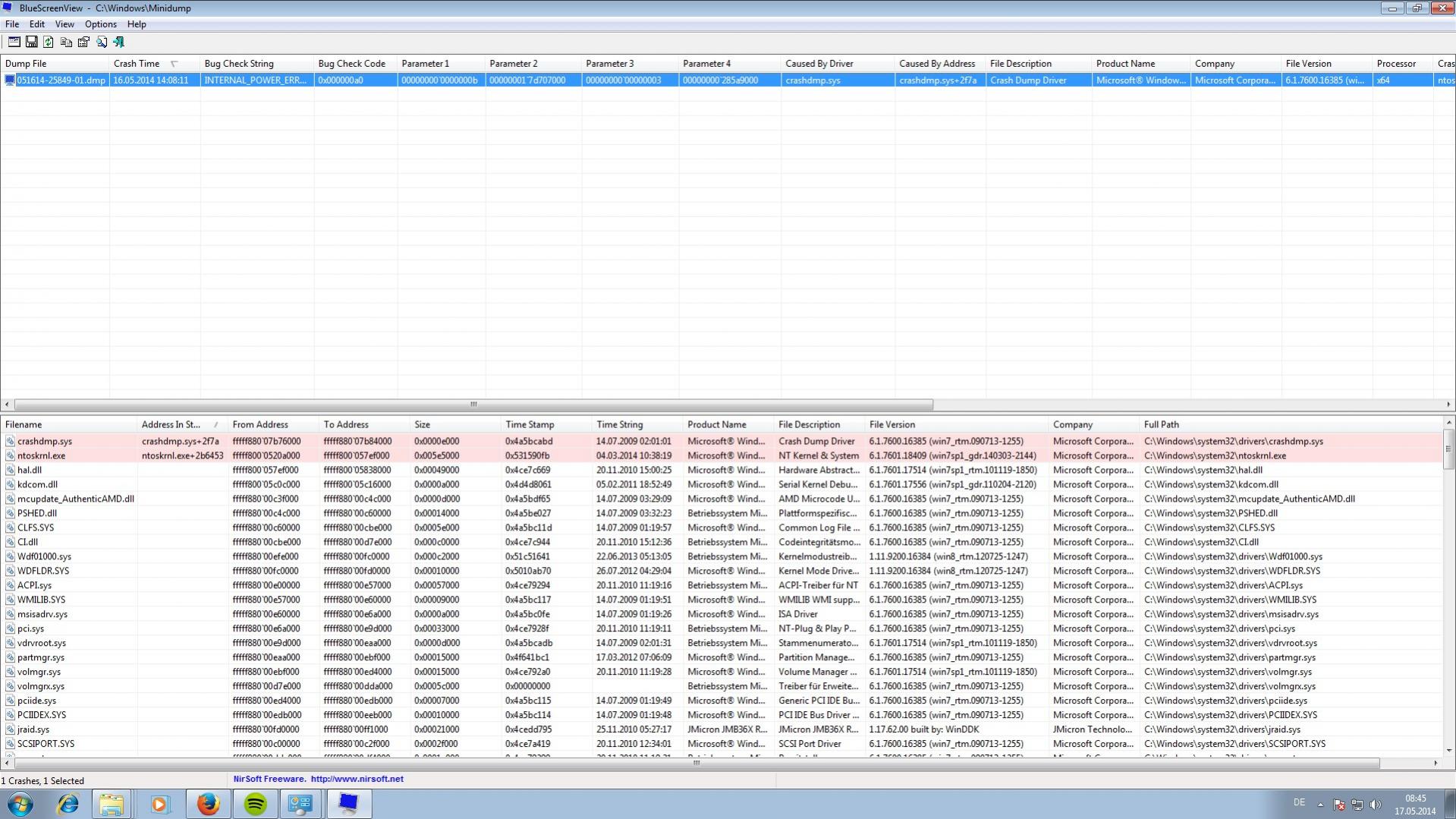Click crashdmp.sys+2f7a in Caused By Address
Image resolution: width=1456 pixels, height=819 pixels.
point(940,80)
